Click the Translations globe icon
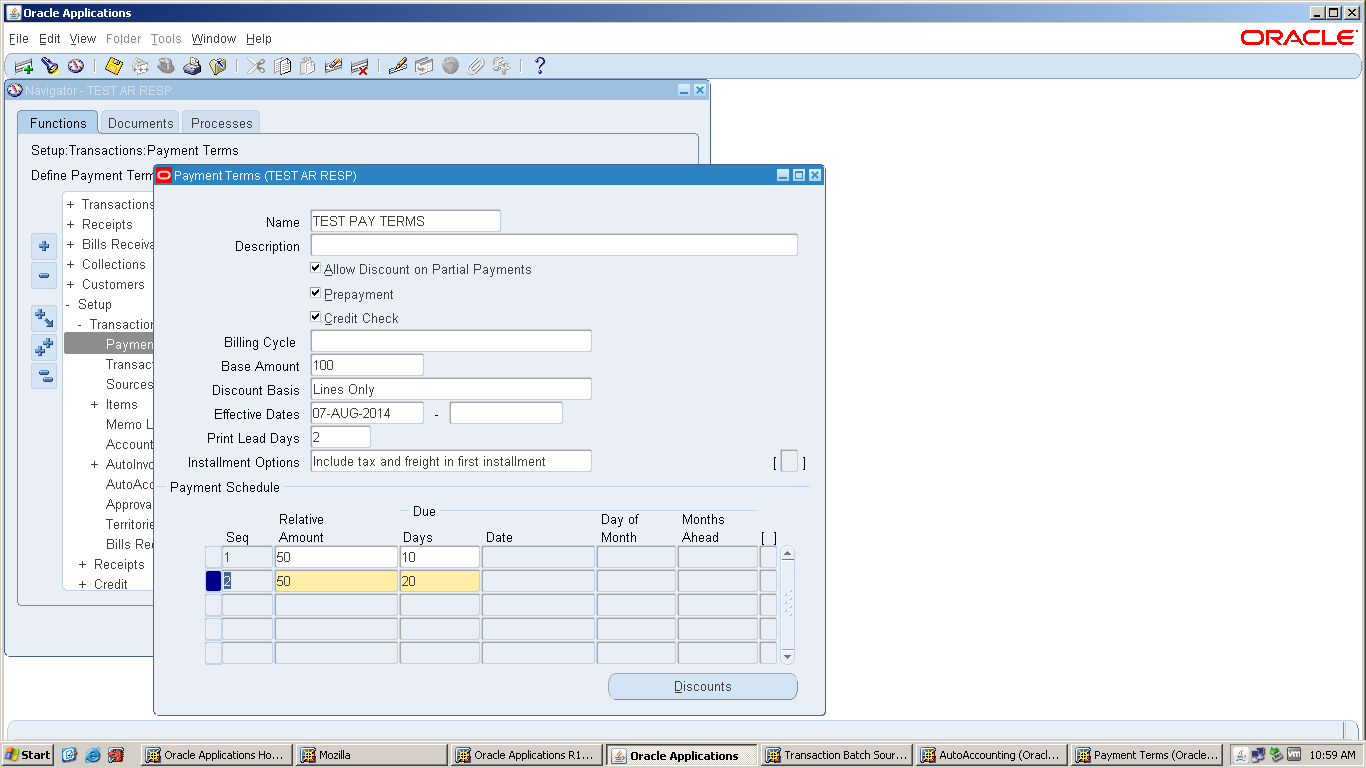1366x768 pixels. coord(451,65)
